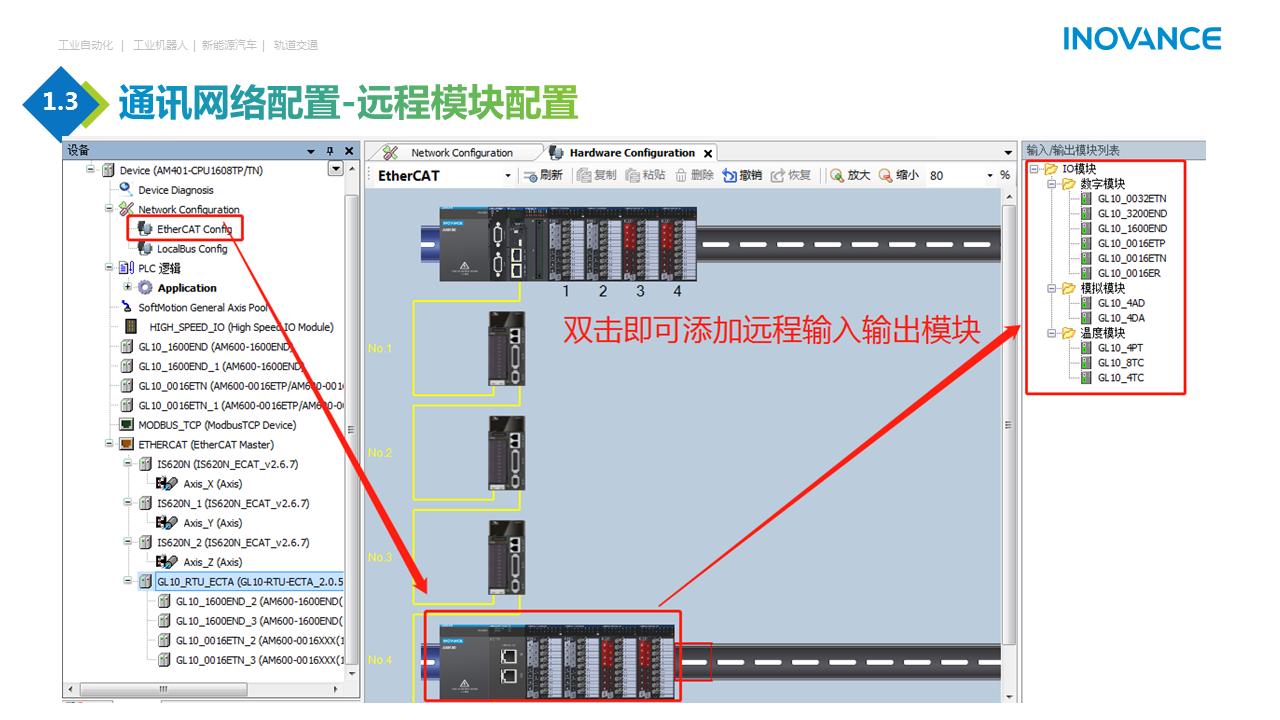Screen dimensions: 1280x720
Task: Select the Axis_X axis icon
Action: [167, 484]
